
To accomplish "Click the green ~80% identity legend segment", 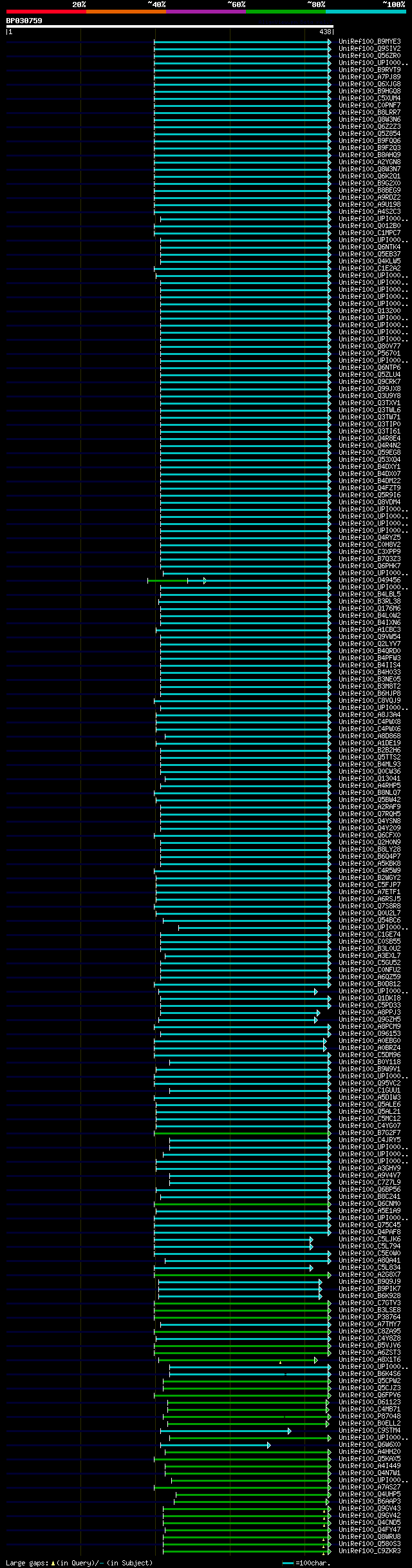I will pos(286,12).
